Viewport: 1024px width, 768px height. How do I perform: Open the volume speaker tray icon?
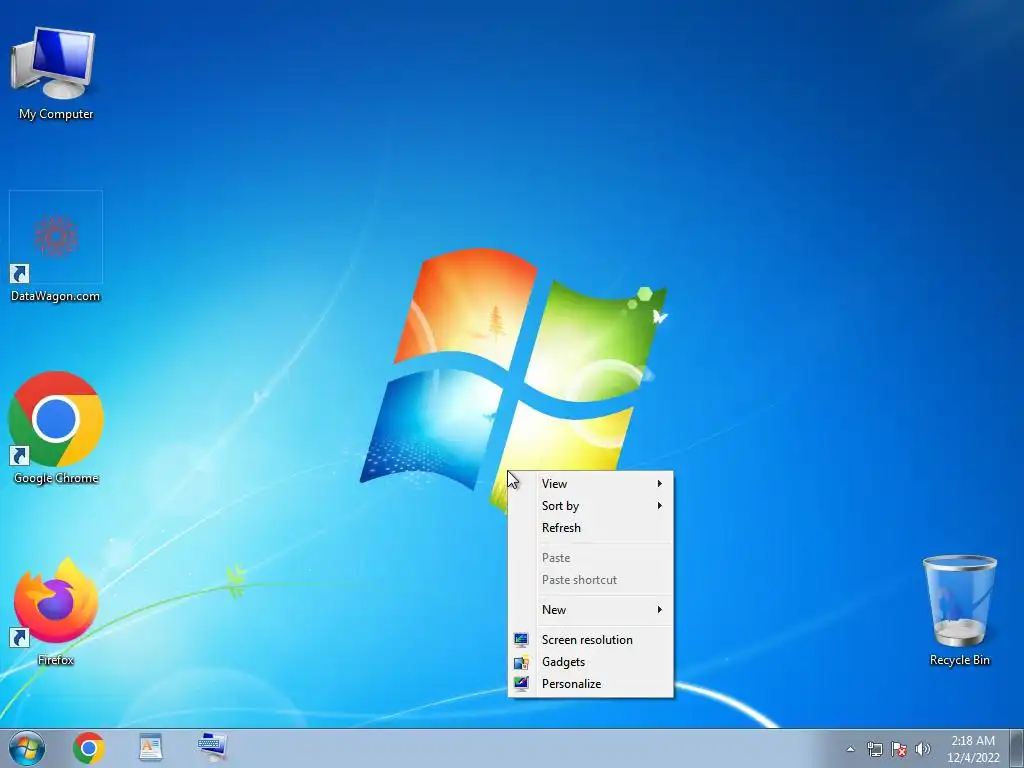pyautogui.click(x=923, y=749)
